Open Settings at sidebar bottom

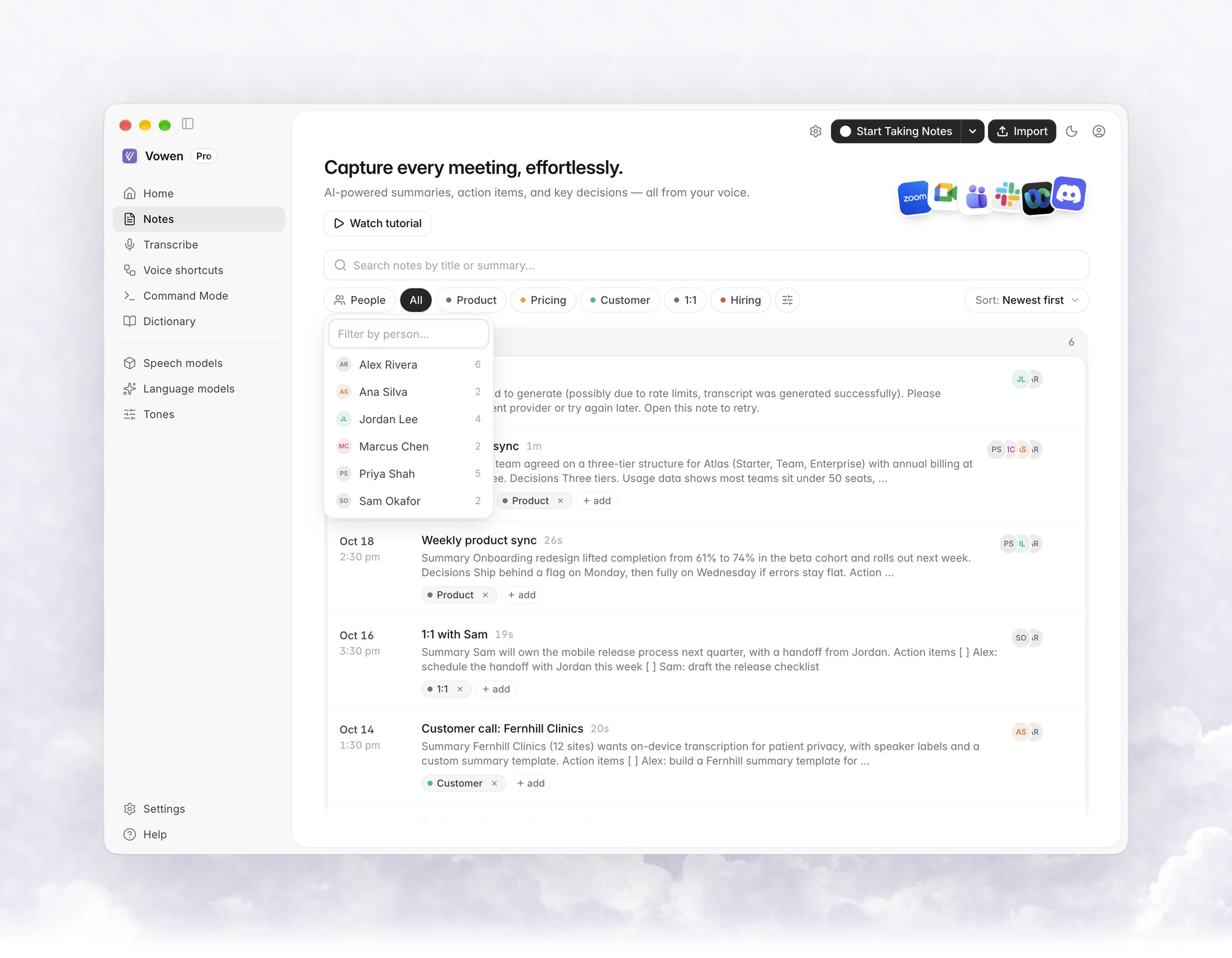(199, 809)
